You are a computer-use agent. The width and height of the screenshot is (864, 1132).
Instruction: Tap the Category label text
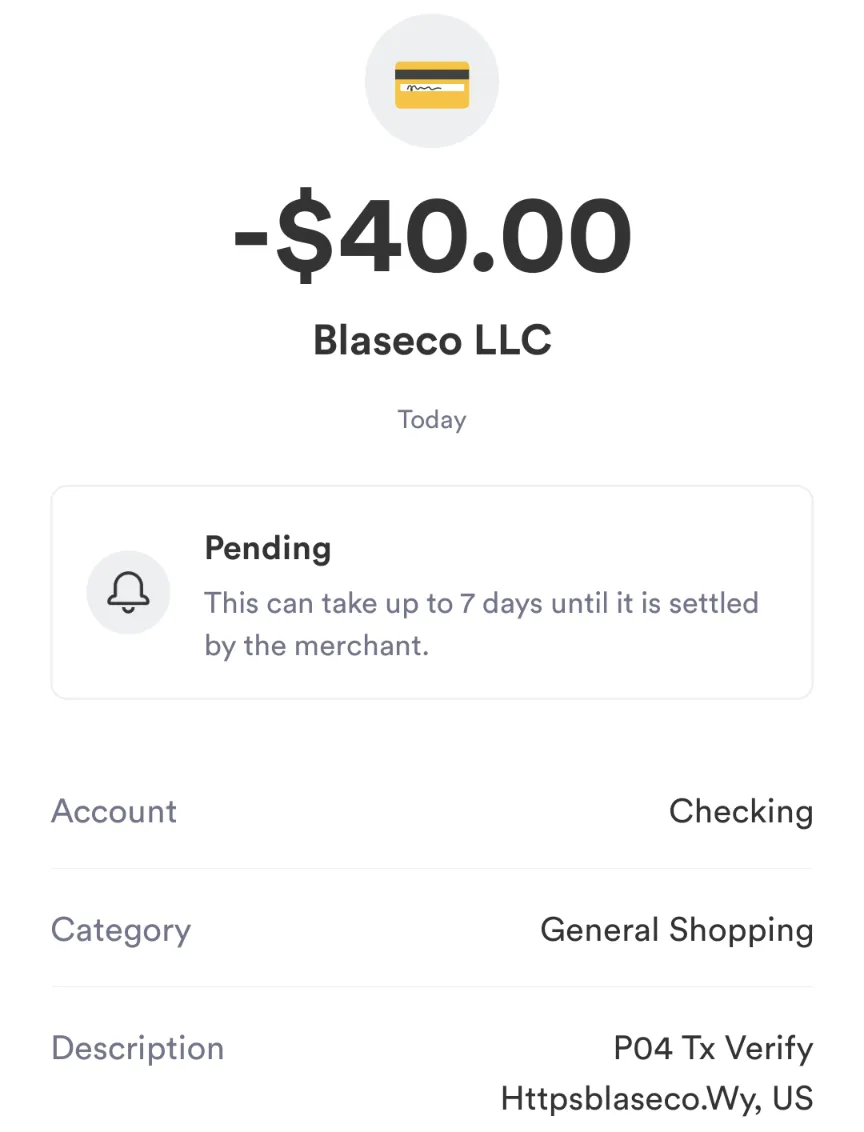point(121,931)
